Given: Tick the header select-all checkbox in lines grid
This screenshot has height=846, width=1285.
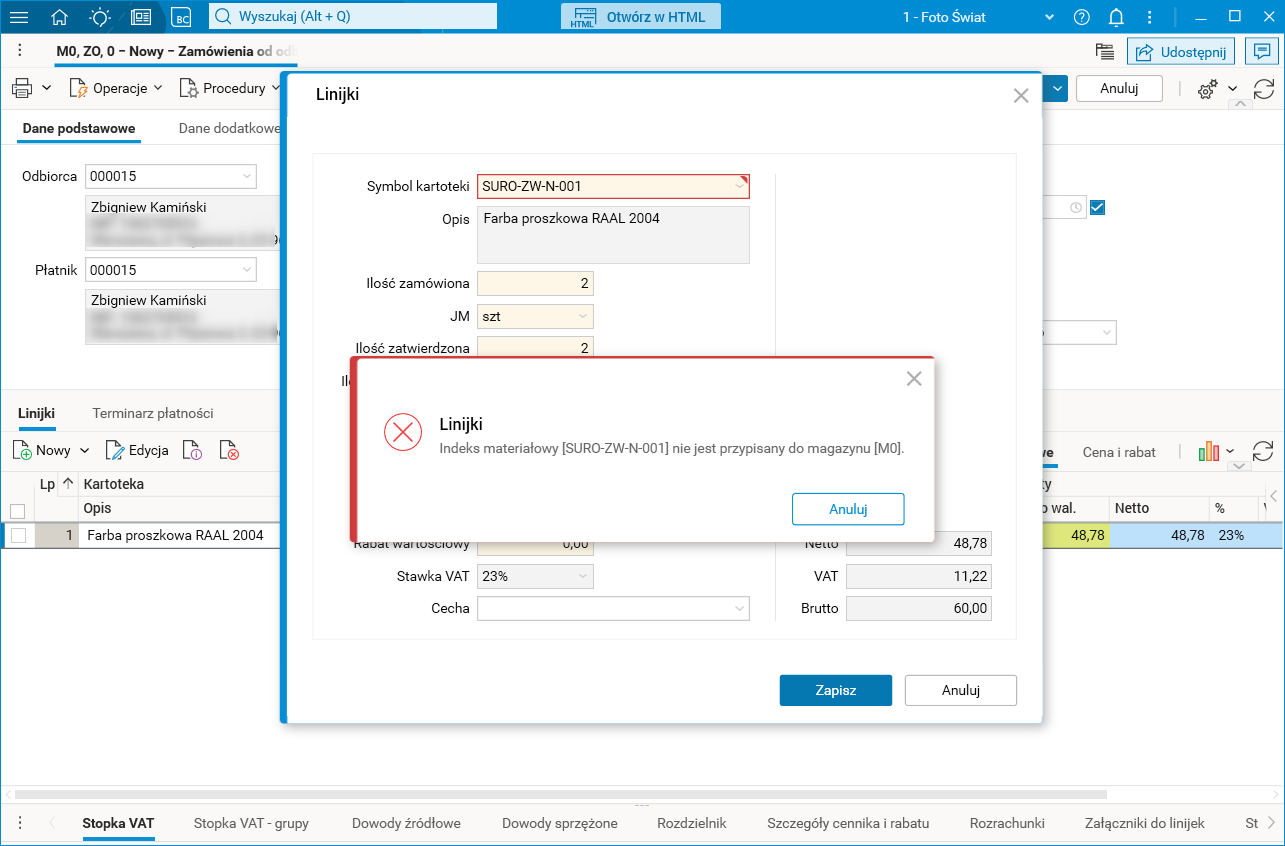Looking at the screenshot, I should 18,510.
